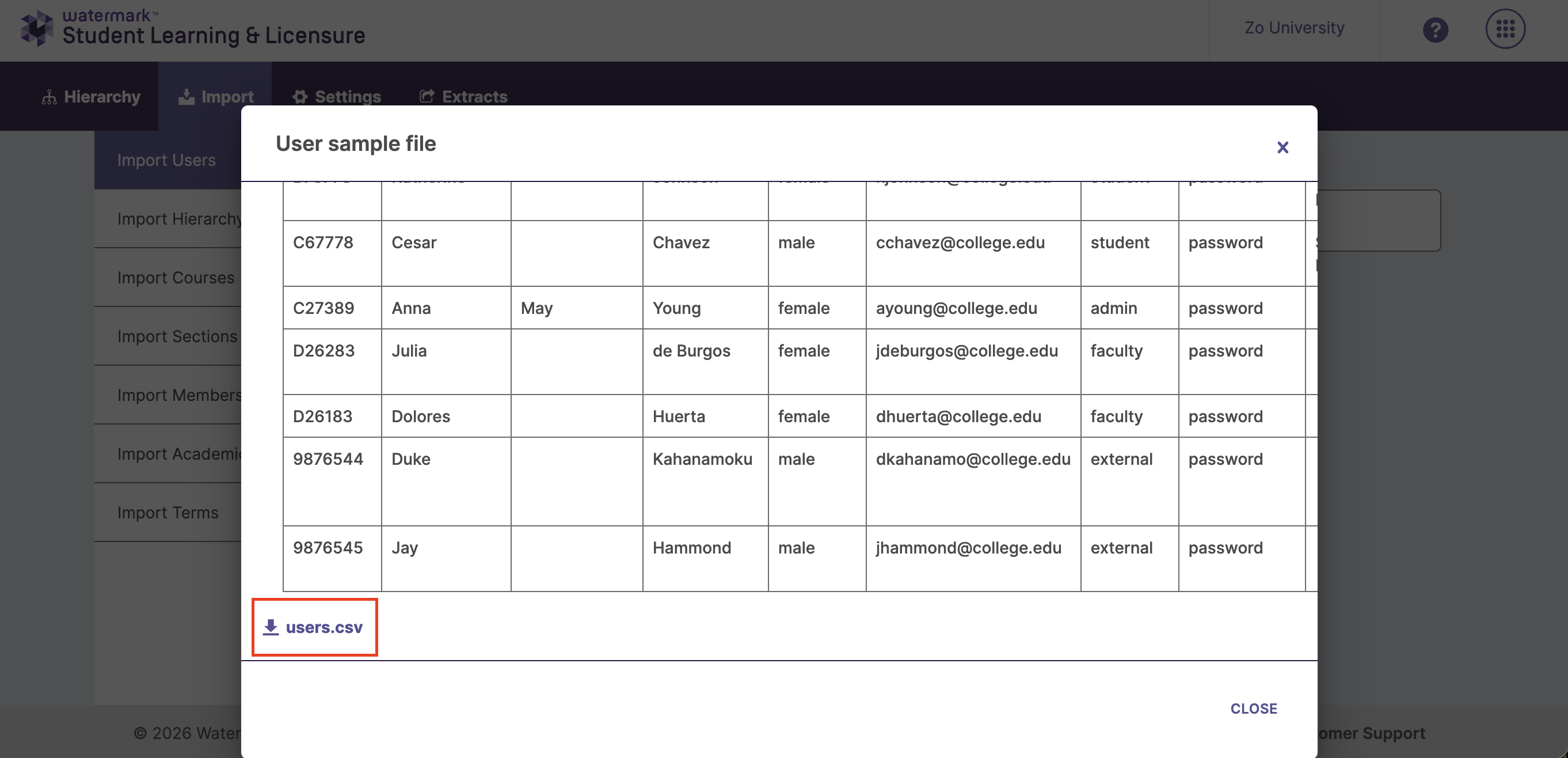The height and width of the screenshot is (758, 1568).
Task: Click dhuerta@college.edu email cell
Action: (x=973, y=416)
